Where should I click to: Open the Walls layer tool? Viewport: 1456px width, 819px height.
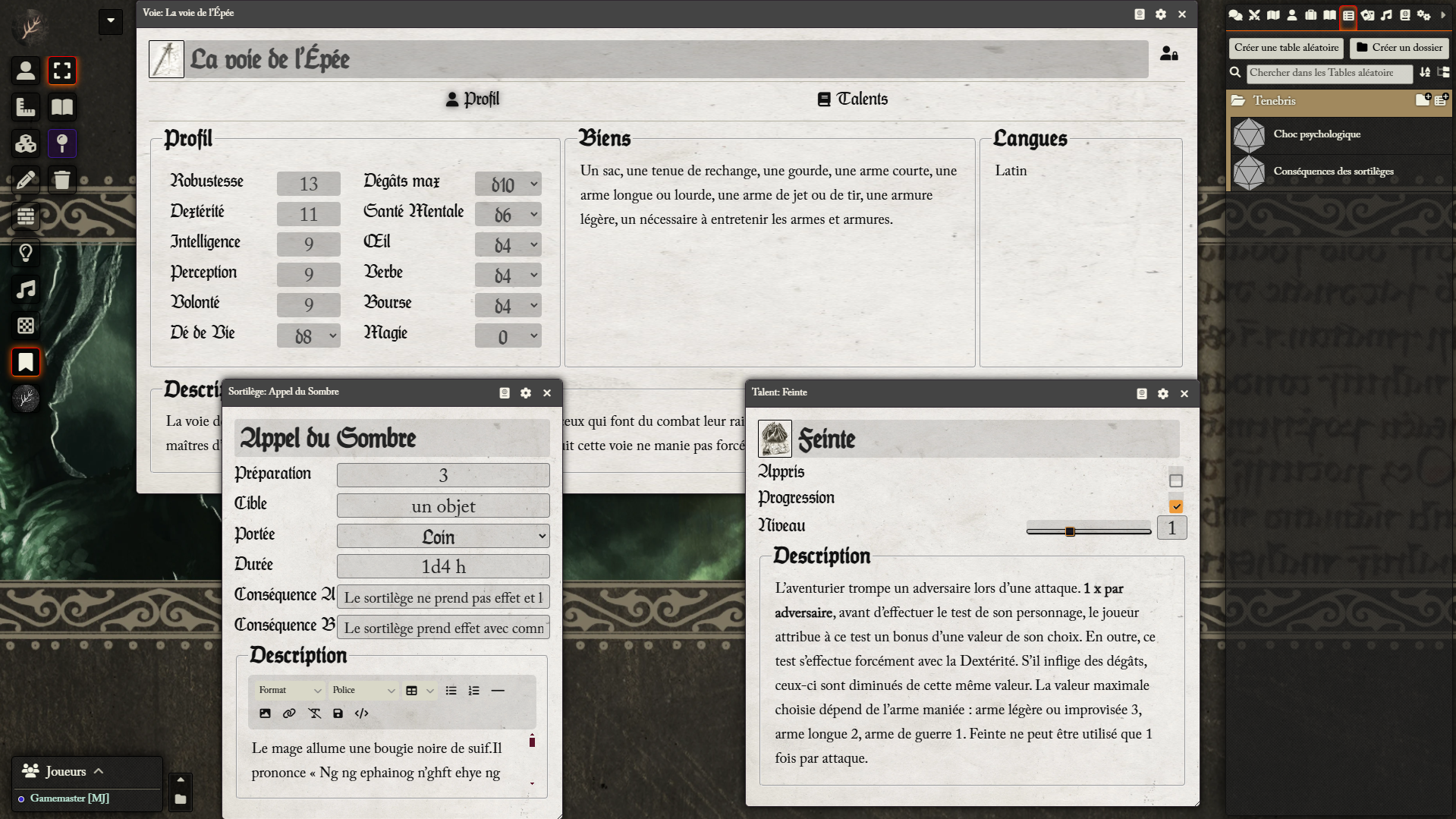click(x=26, y=216)
